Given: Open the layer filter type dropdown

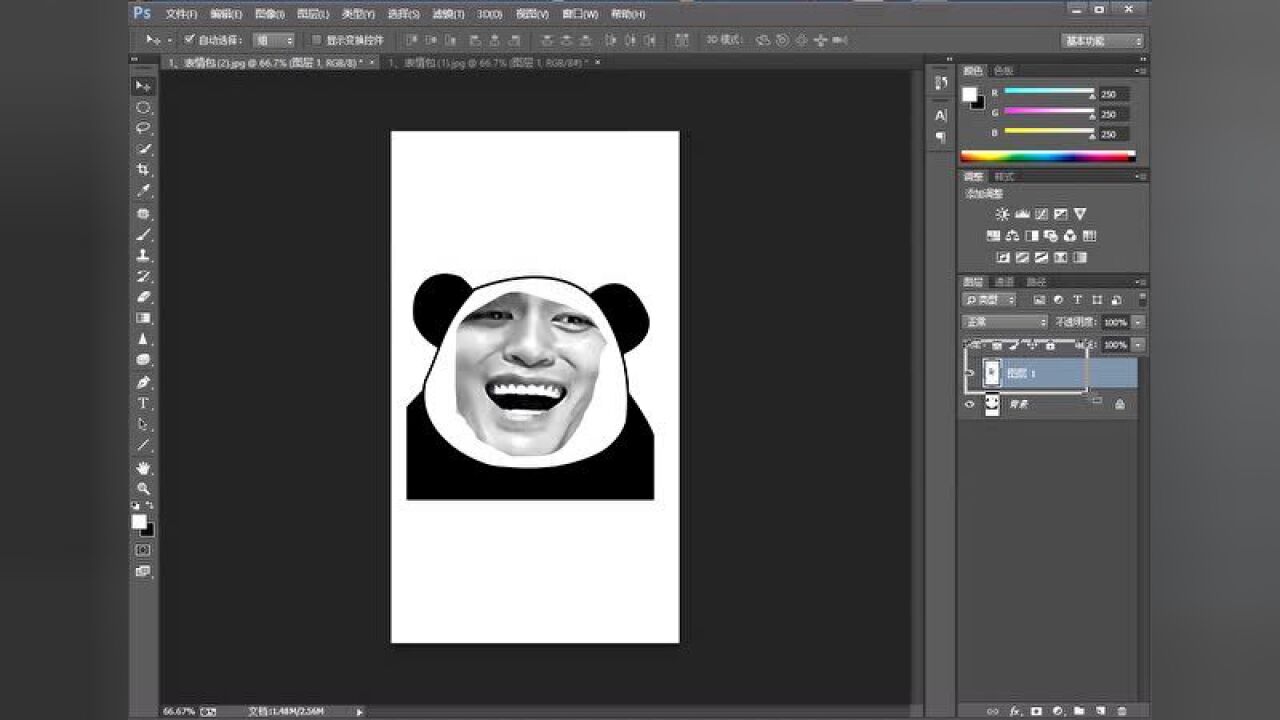Looking at the screenshot, I should (x=990, y=300).
